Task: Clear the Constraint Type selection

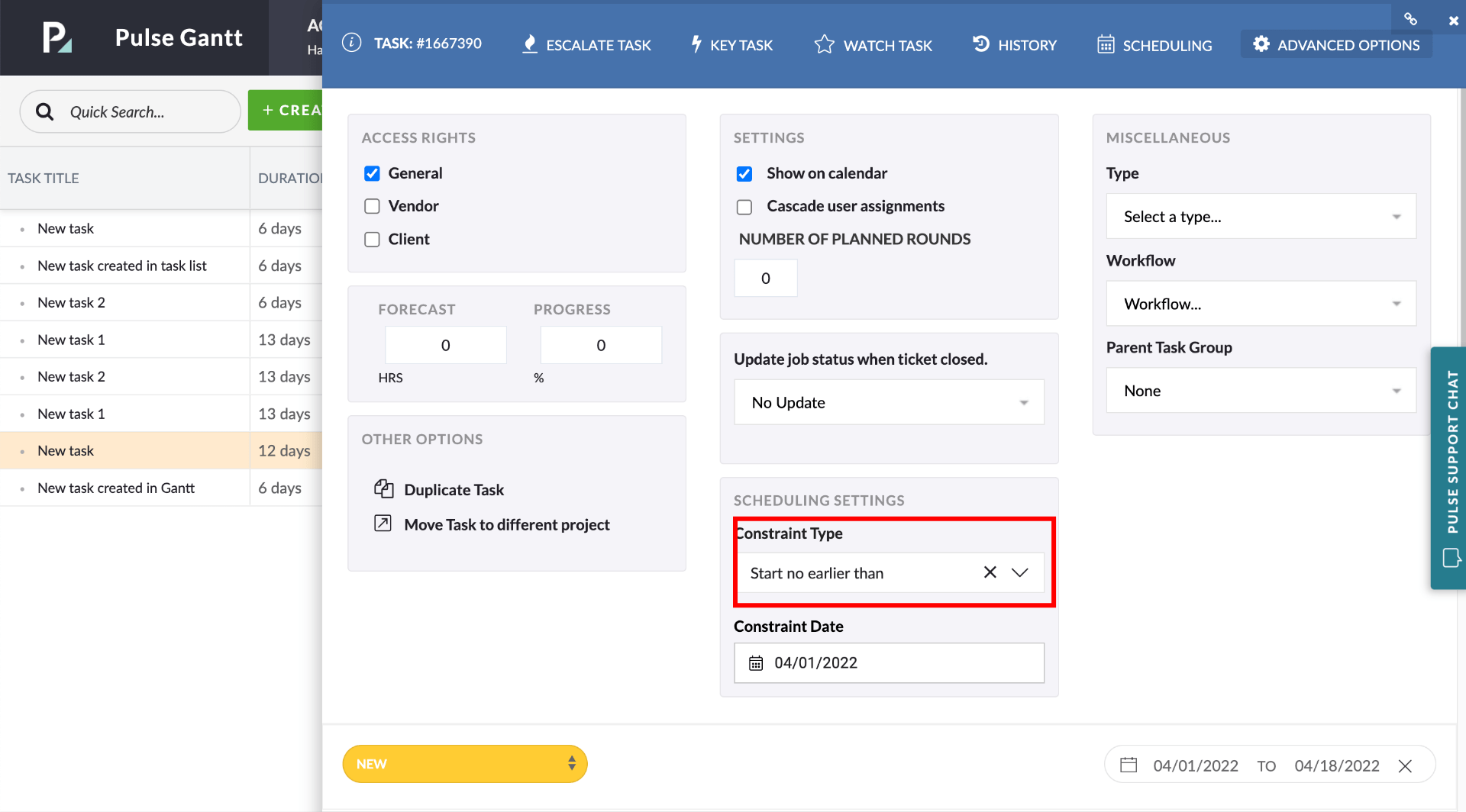Action: point(990,572)
